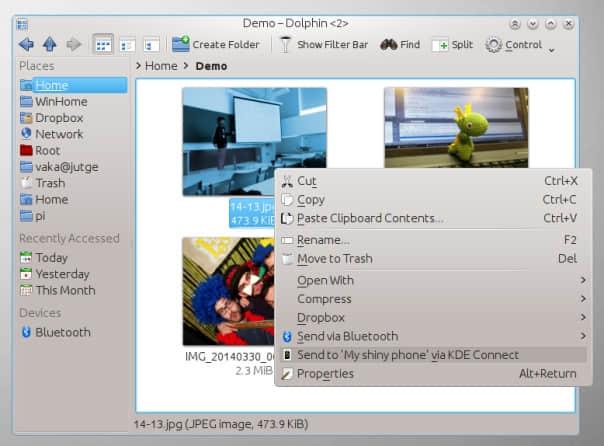Show the Filter Bar
The height and width of the screenshot is (446, 604).
pos(322,44)
